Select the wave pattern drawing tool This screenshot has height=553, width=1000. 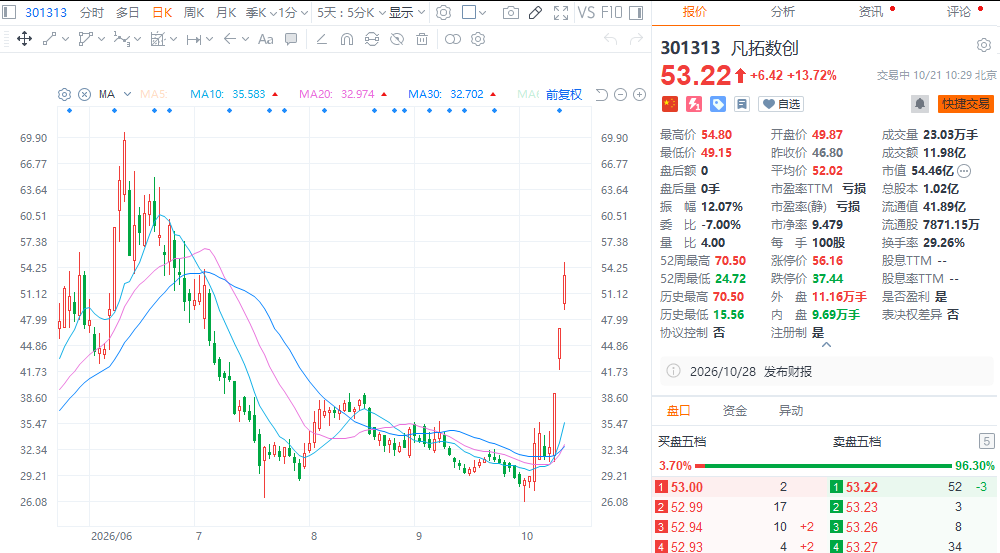point(121,40)
